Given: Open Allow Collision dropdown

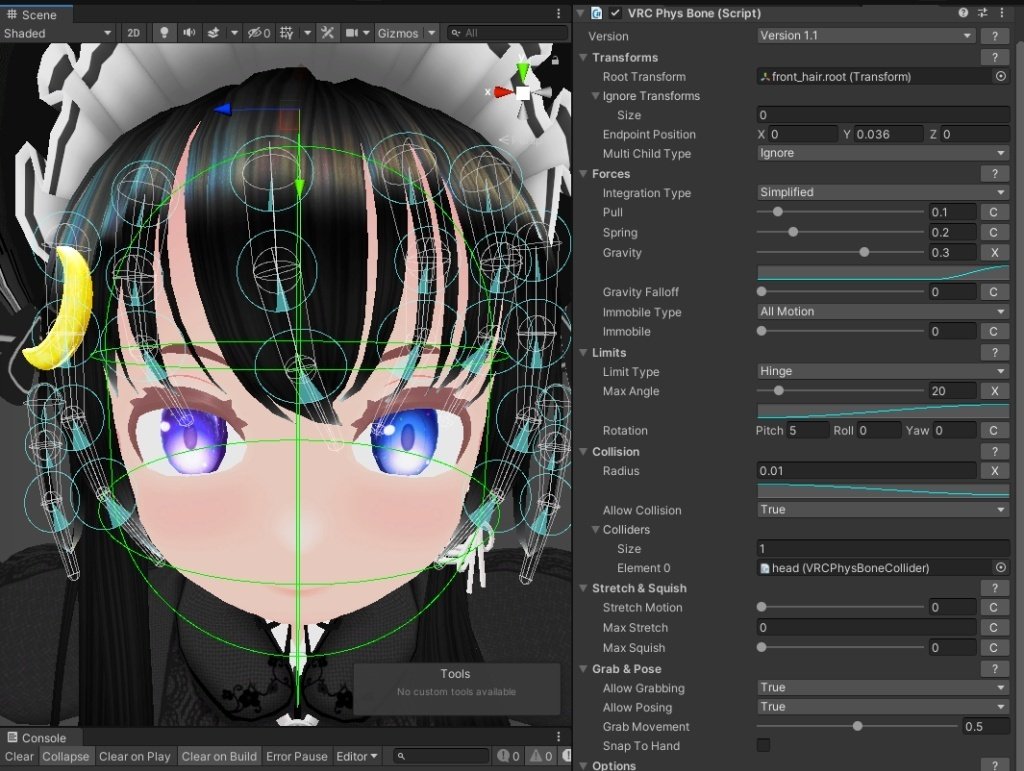Looking at the screenshot, I should point(883,509).
